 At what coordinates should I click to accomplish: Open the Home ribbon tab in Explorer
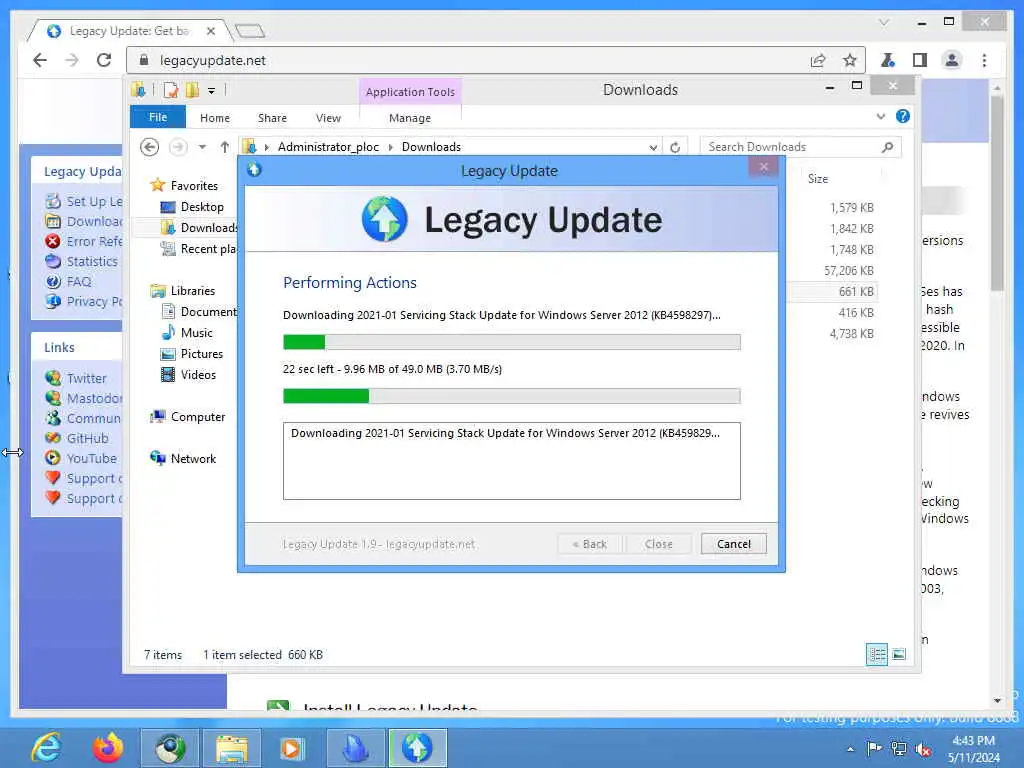tap(215, 118)
